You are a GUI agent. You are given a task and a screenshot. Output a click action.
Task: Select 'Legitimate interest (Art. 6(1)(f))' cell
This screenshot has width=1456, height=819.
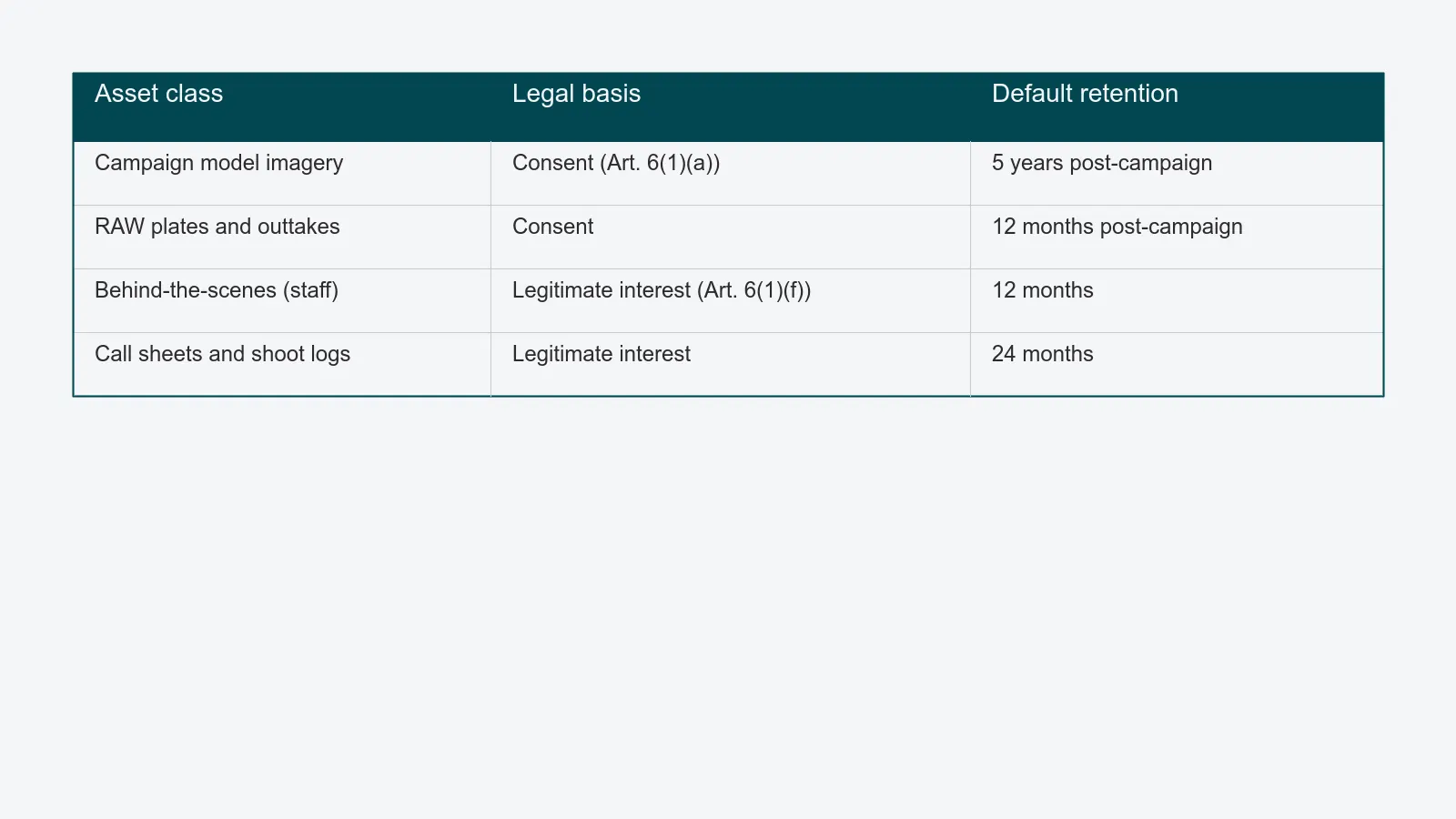[x=731, y=300]
